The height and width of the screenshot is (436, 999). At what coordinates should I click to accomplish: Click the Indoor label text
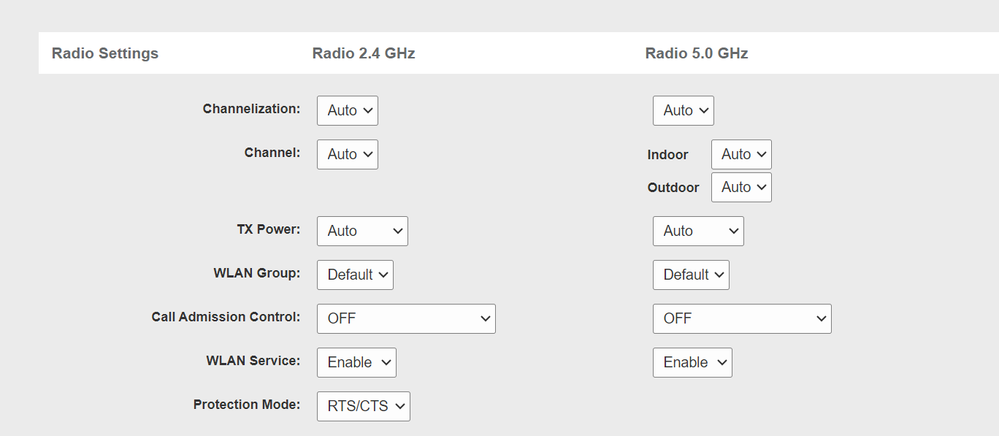(668, 155)
